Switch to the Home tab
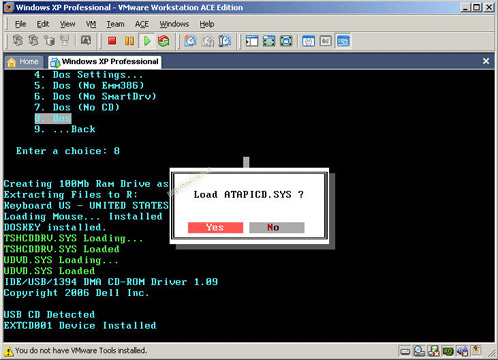 point(24,62)
